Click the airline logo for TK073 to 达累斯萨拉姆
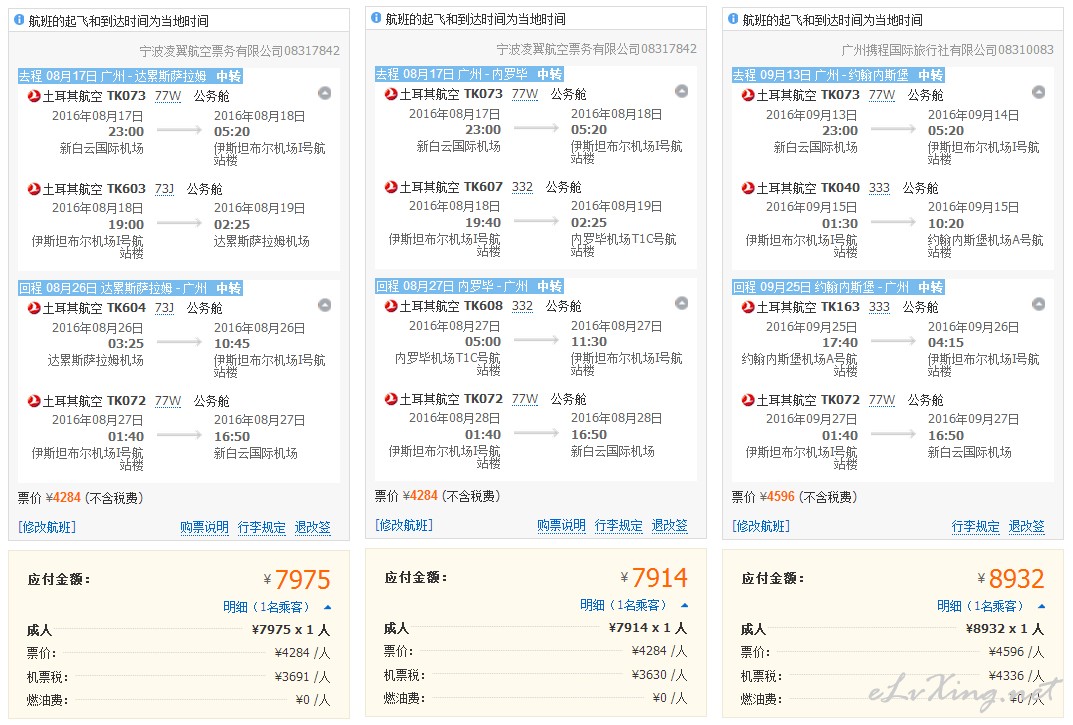 (34, 96)
